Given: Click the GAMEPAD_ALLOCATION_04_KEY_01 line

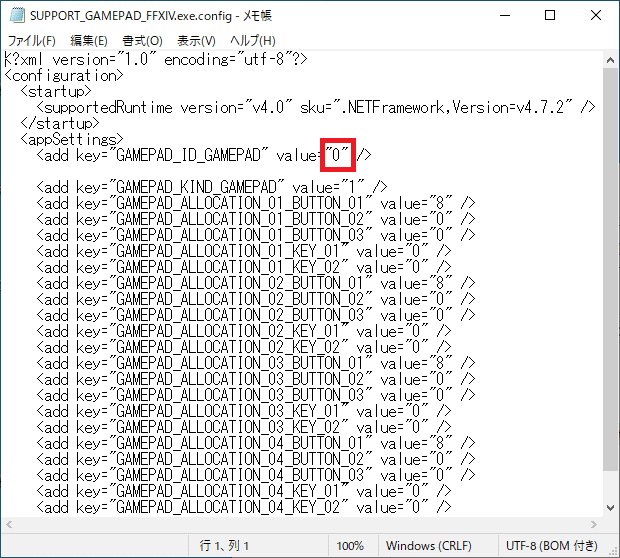Looking at the screenshot, I should 244,491.
